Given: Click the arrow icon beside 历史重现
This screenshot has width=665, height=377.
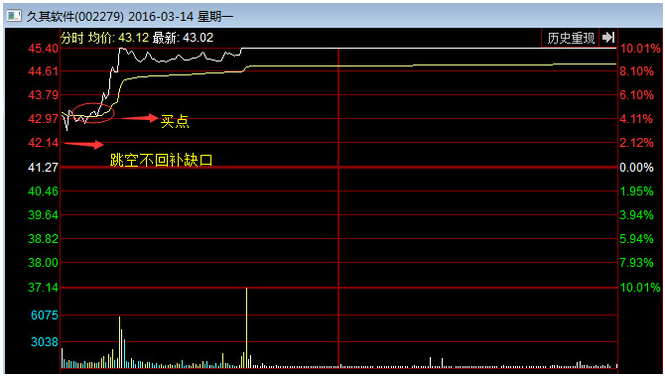Looking at the screenshot, I should coord(608,38).
